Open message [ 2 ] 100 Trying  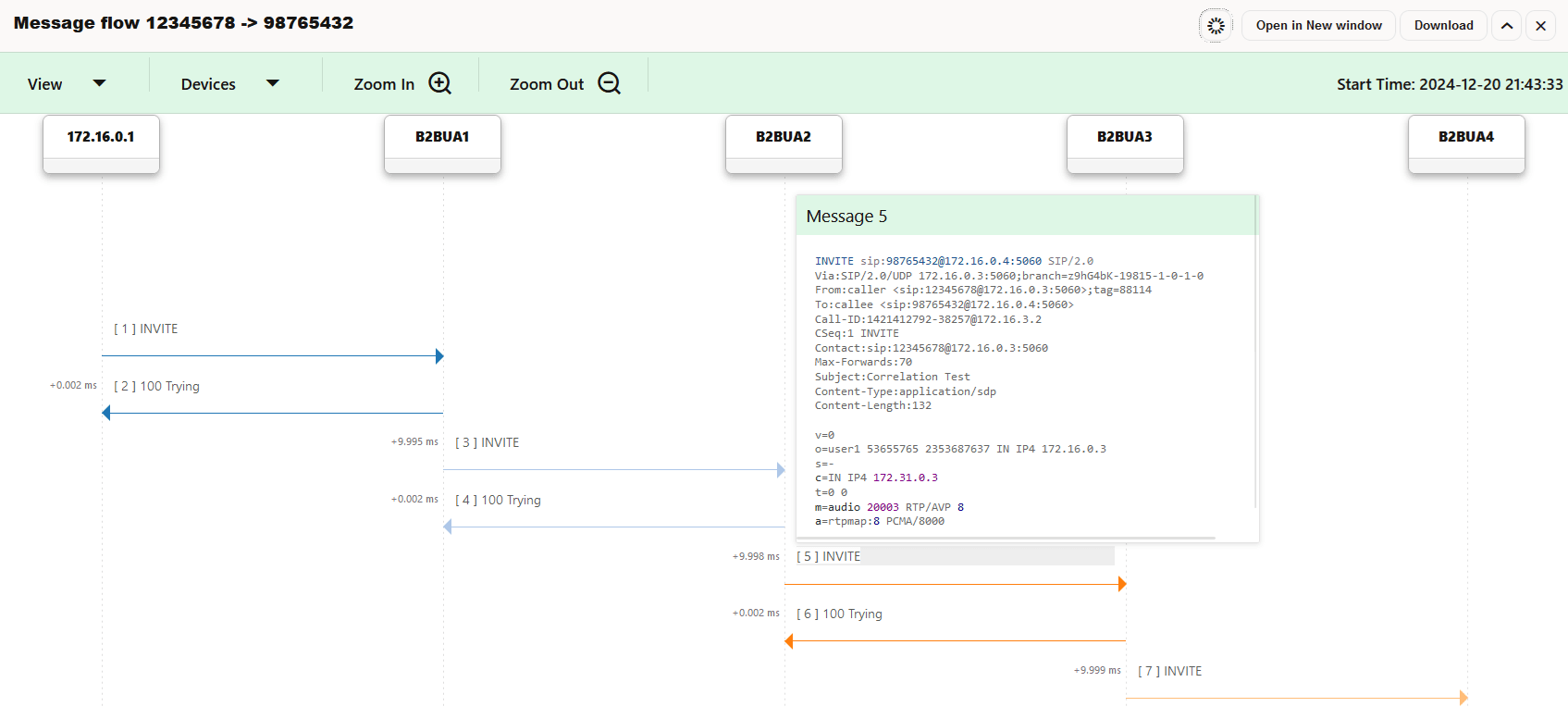[x=156, y=386]
